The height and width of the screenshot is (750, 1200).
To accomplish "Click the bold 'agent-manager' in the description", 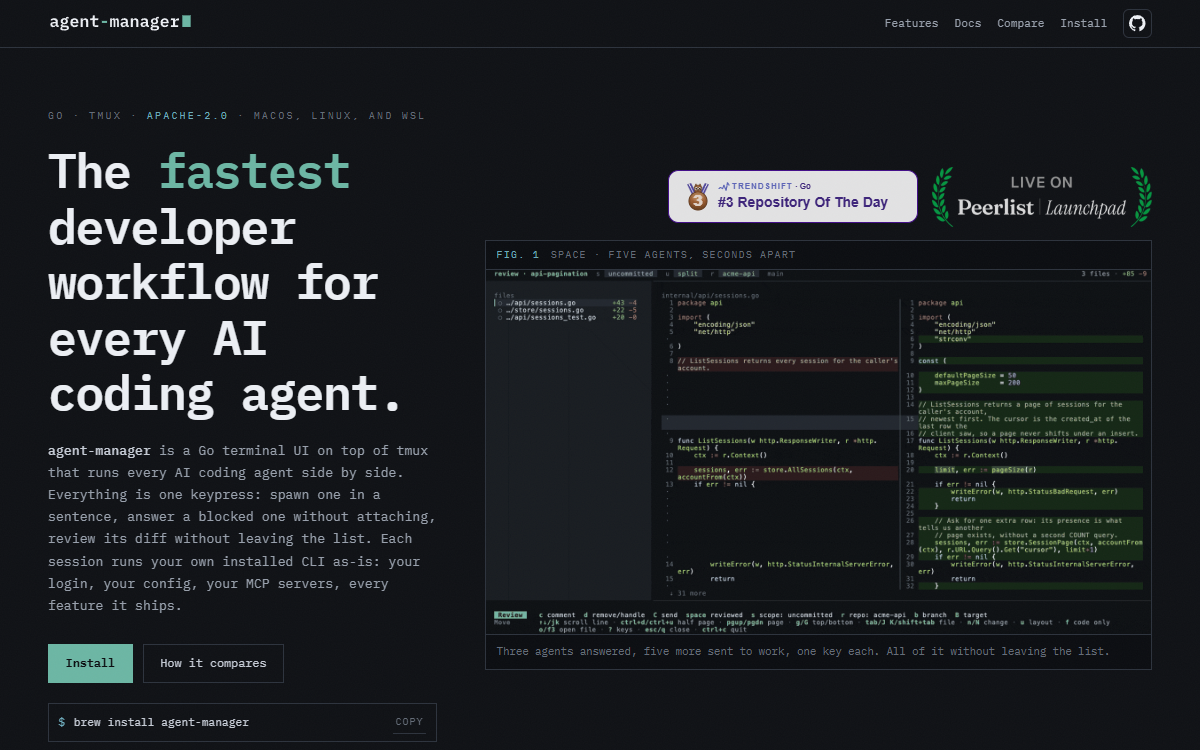I will (100, 450).
